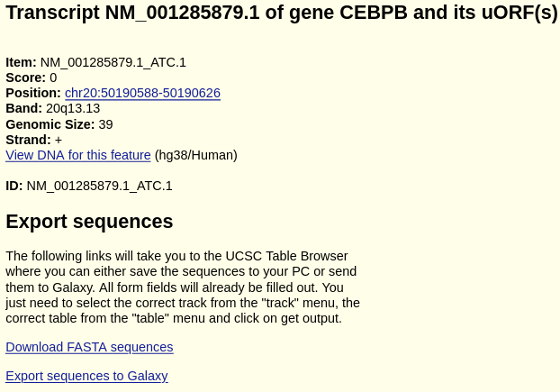Open the Download FASTA sequences link
This screenshot has width=560, height=392.
tap(89, 347)
